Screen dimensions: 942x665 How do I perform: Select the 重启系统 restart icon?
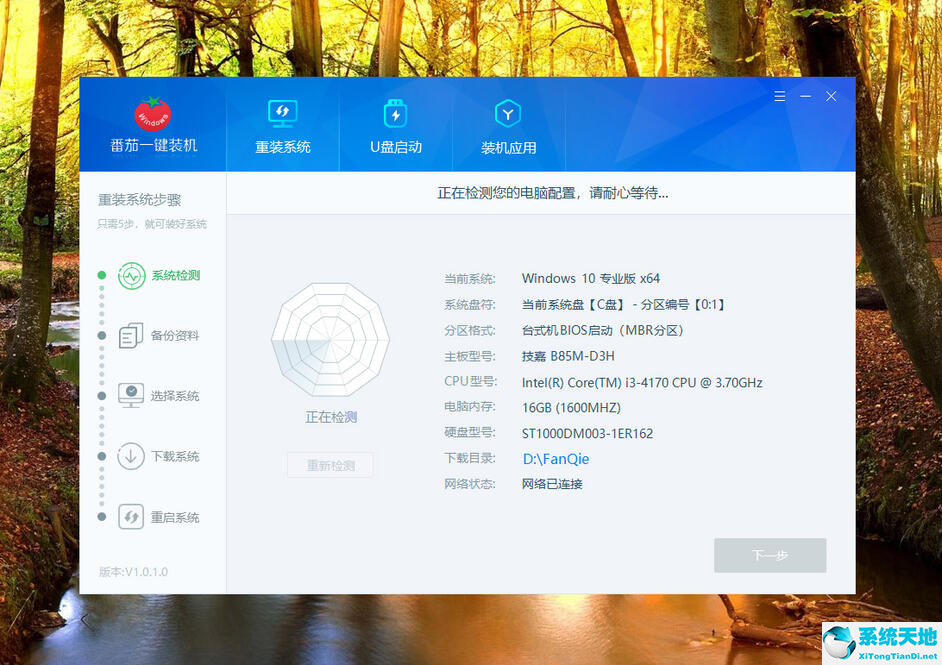coord(131,517)
